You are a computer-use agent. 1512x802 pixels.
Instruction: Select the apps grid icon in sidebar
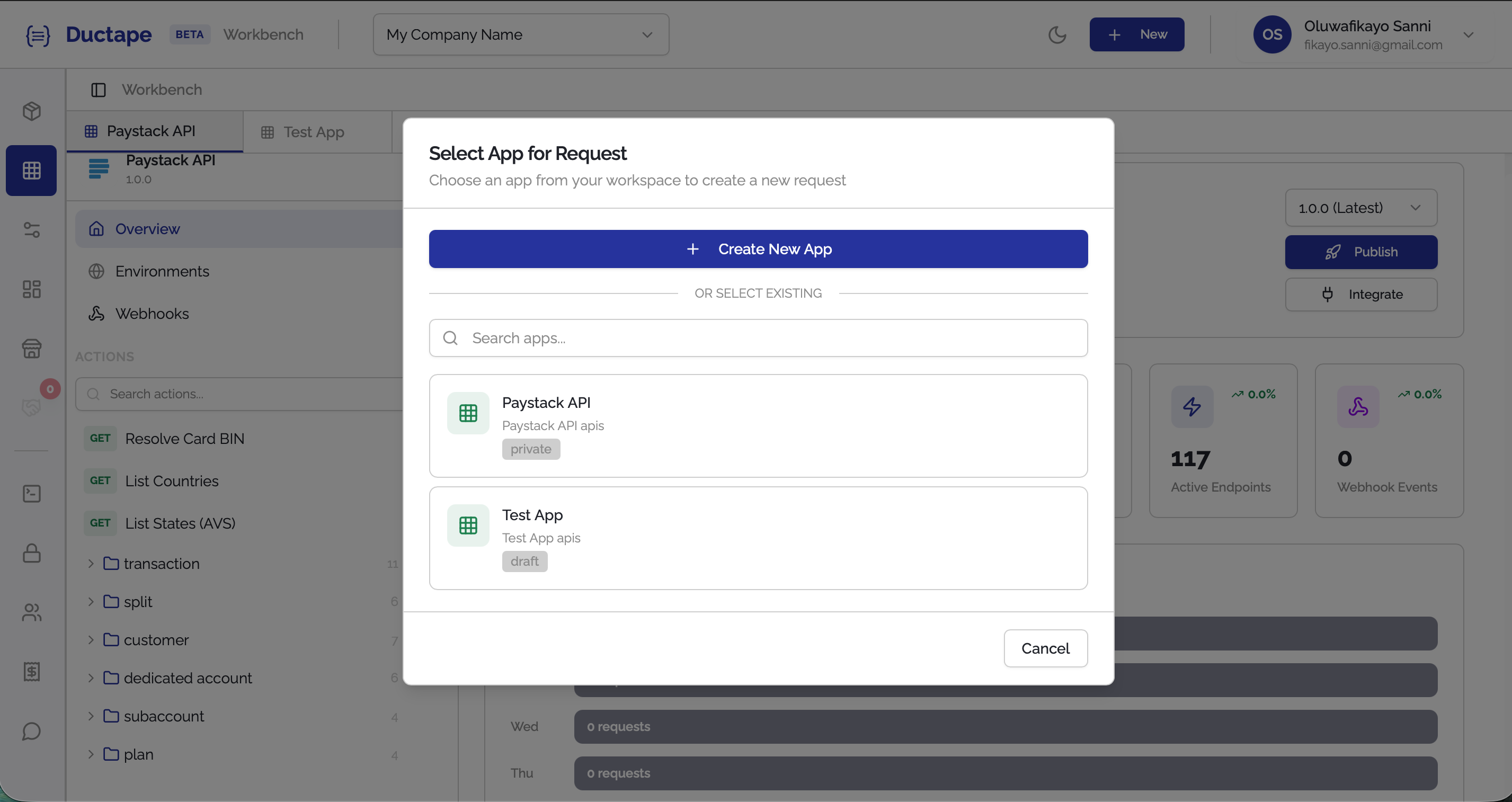(31, 170)
